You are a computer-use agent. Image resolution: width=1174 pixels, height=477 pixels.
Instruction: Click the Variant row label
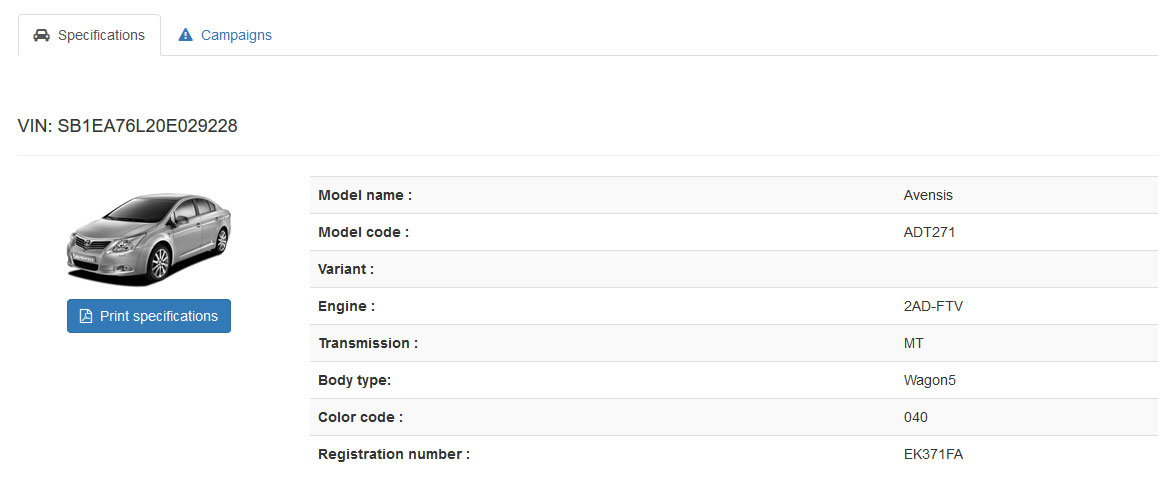point(346,269)
